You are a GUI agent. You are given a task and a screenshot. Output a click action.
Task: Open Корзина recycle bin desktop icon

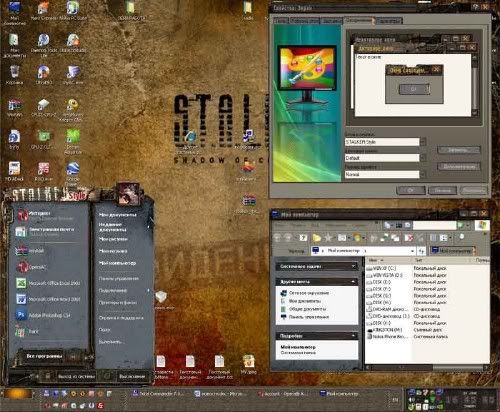click(x=14, y=75)
